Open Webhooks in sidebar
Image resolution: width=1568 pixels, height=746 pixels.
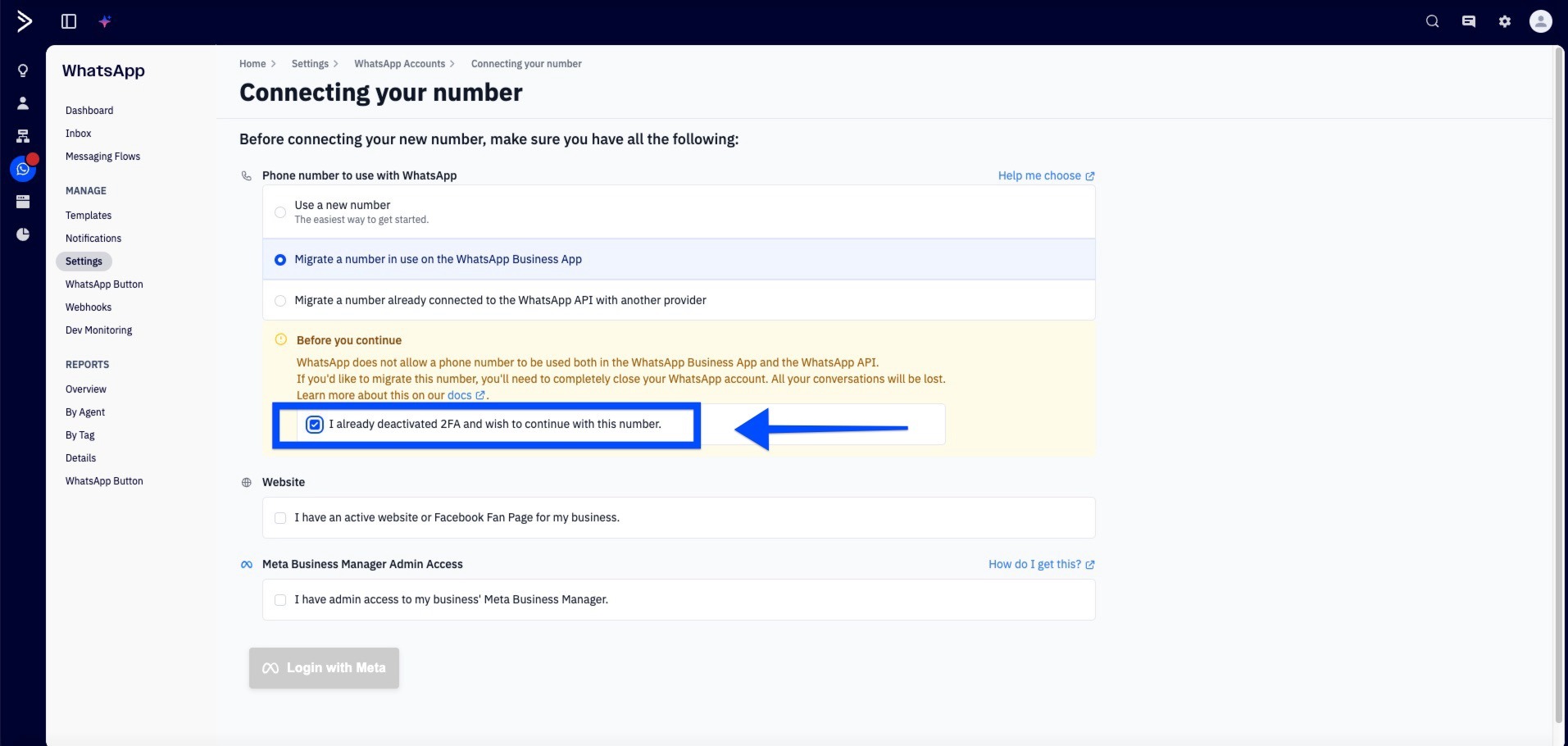(89, 307)
